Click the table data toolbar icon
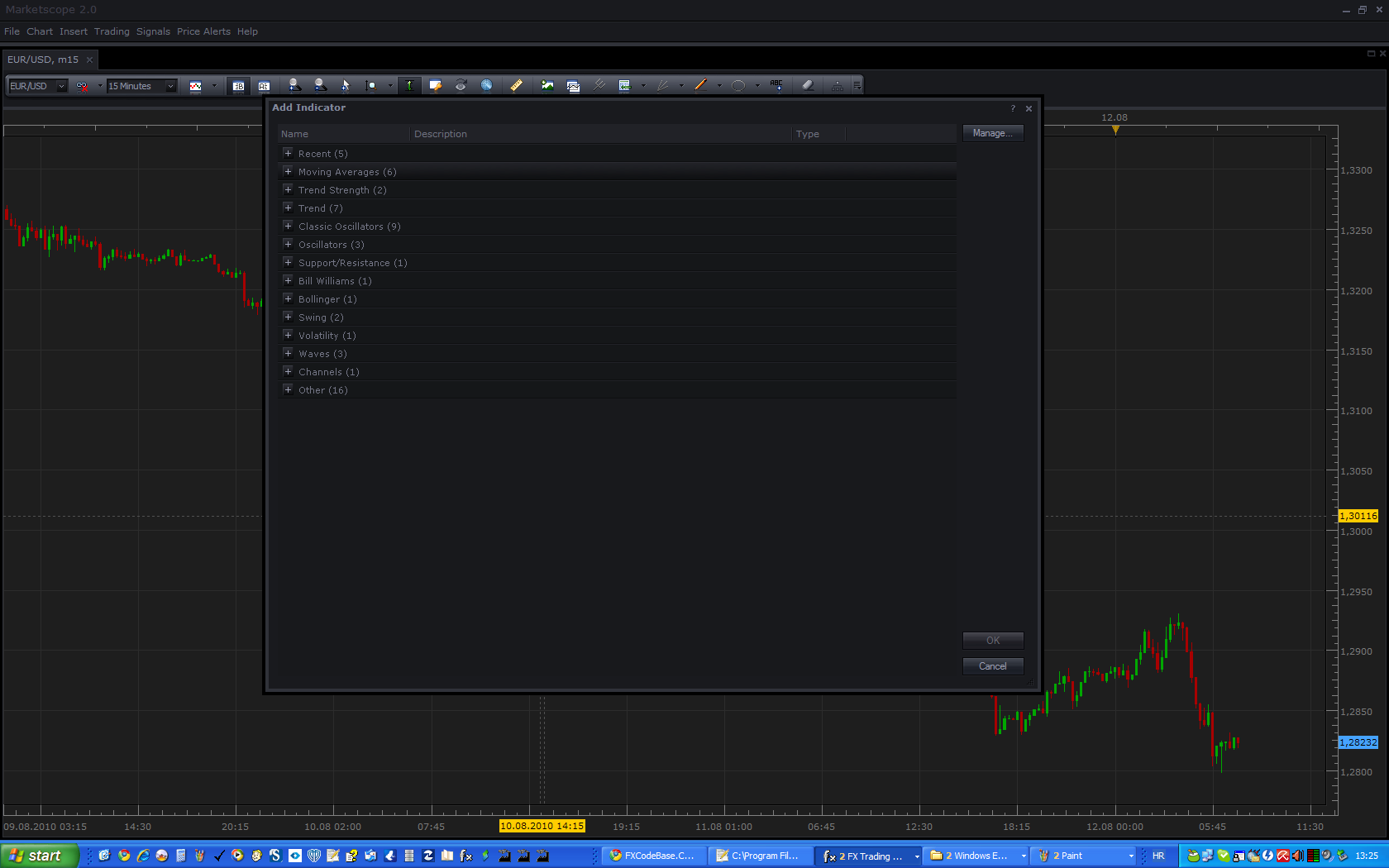The image size is (1389, 868). [x=624, y=85]
